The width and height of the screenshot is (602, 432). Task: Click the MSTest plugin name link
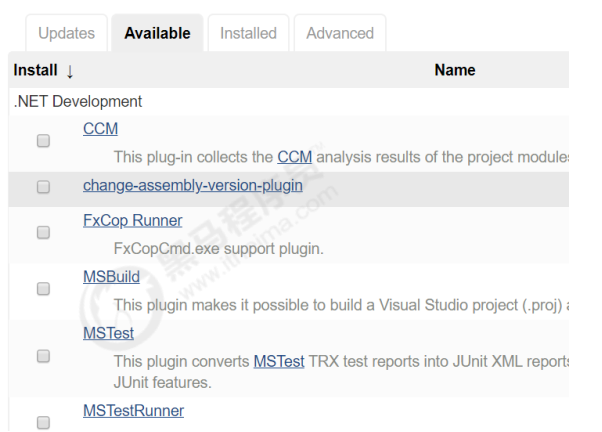(108, 333)
